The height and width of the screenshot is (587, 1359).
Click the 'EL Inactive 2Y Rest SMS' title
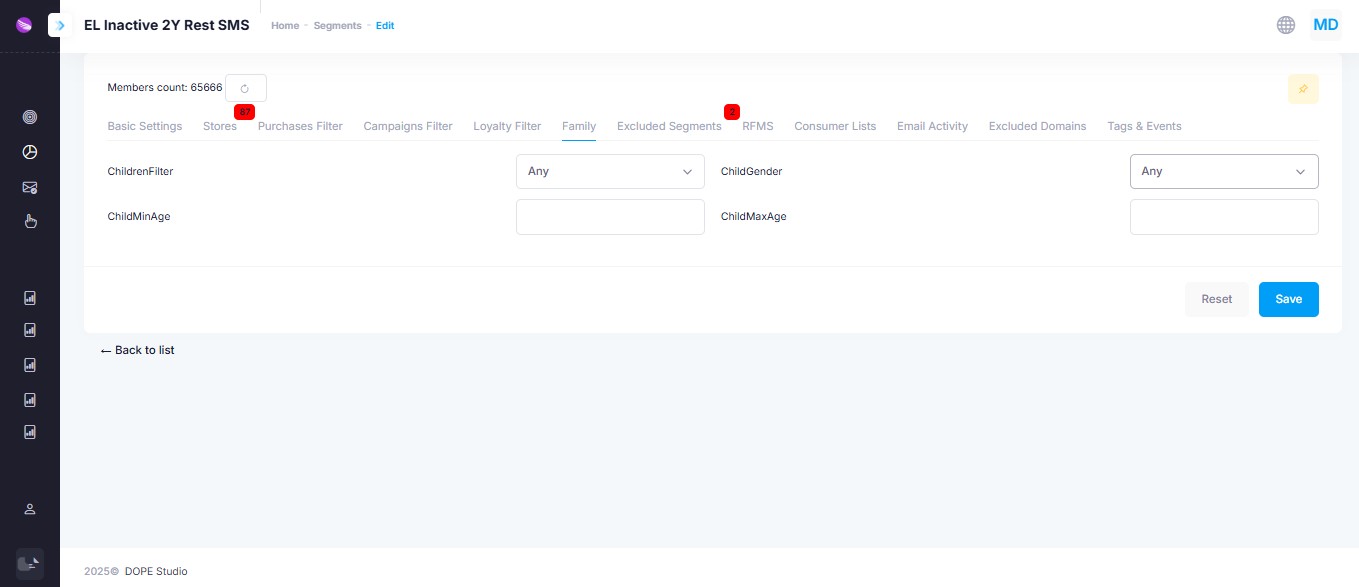click(x=167, y=25)
